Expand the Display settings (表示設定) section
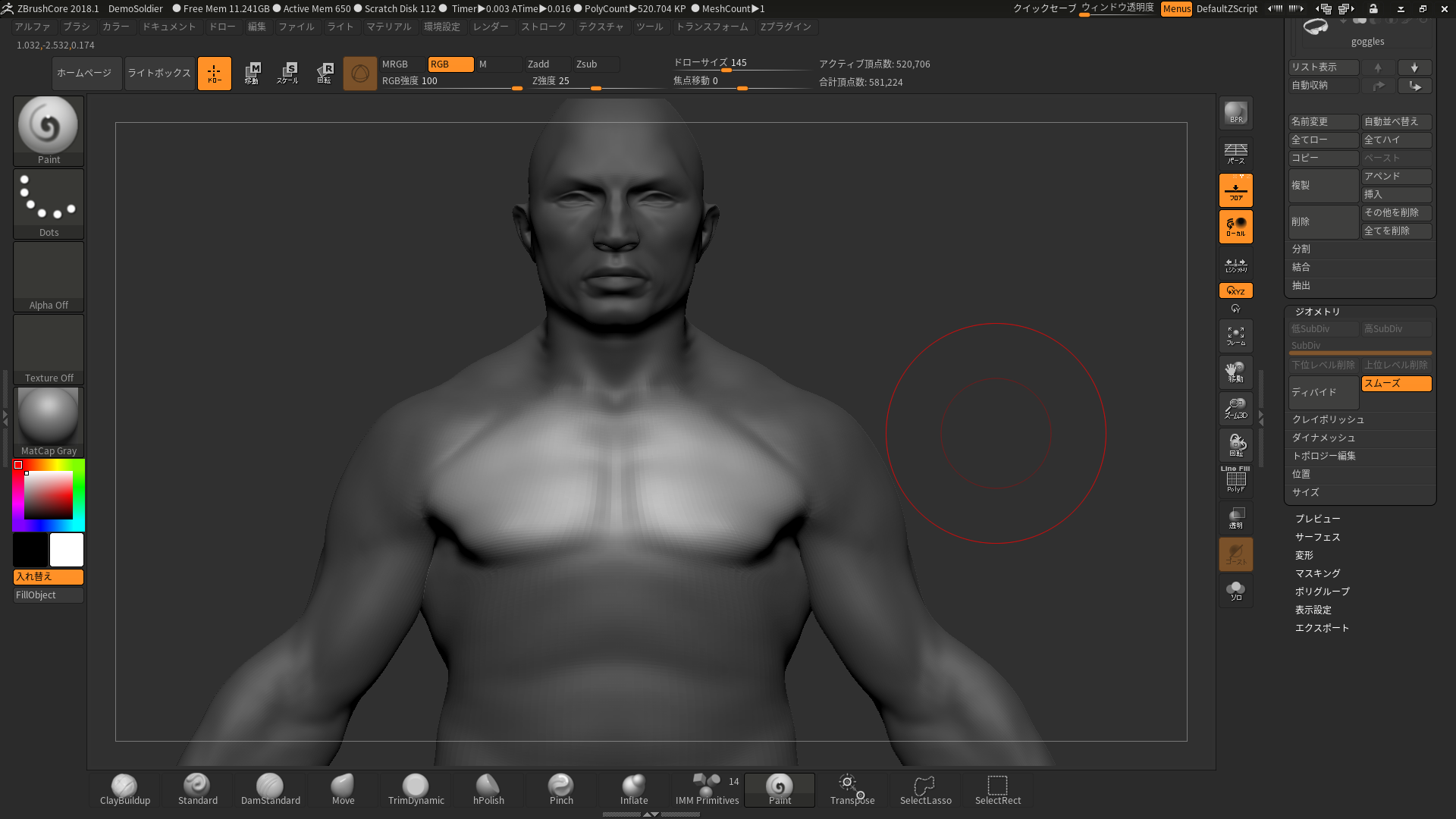The width and height of the screenshot is (1456, 819). pyautogui.click(x=1313, y=610)
